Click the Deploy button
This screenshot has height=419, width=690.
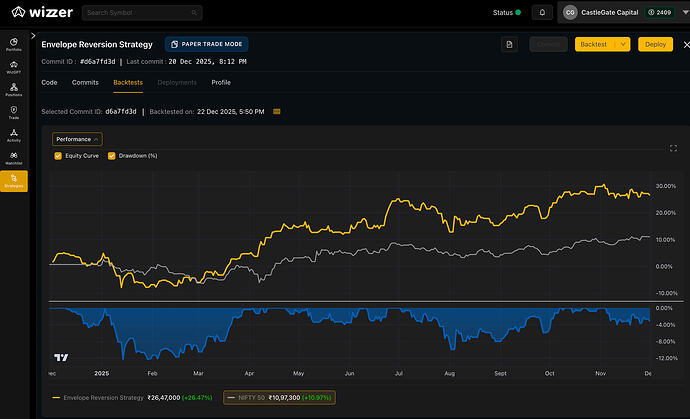point(655,44)
